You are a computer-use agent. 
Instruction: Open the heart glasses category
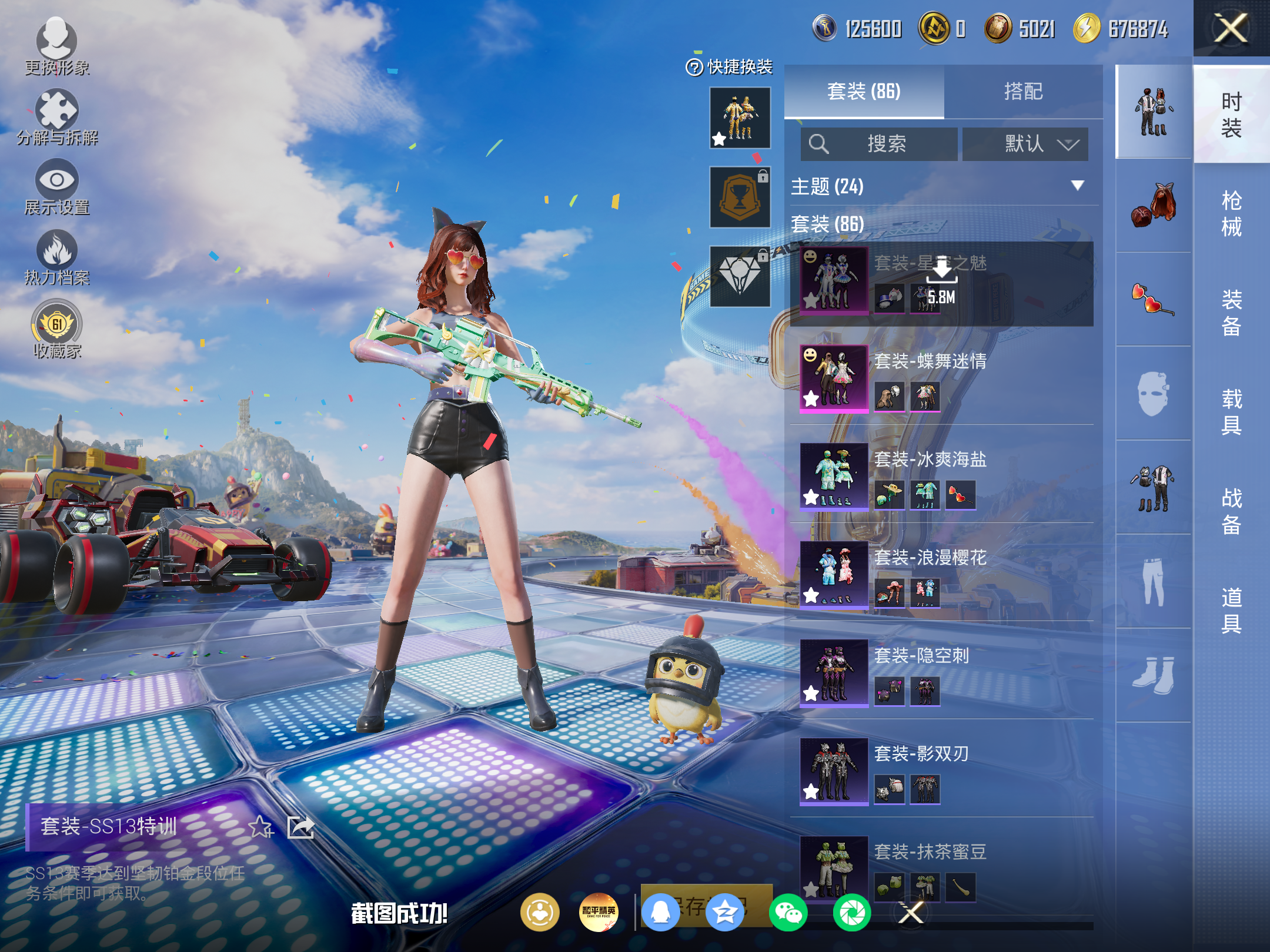[1154, 300]
